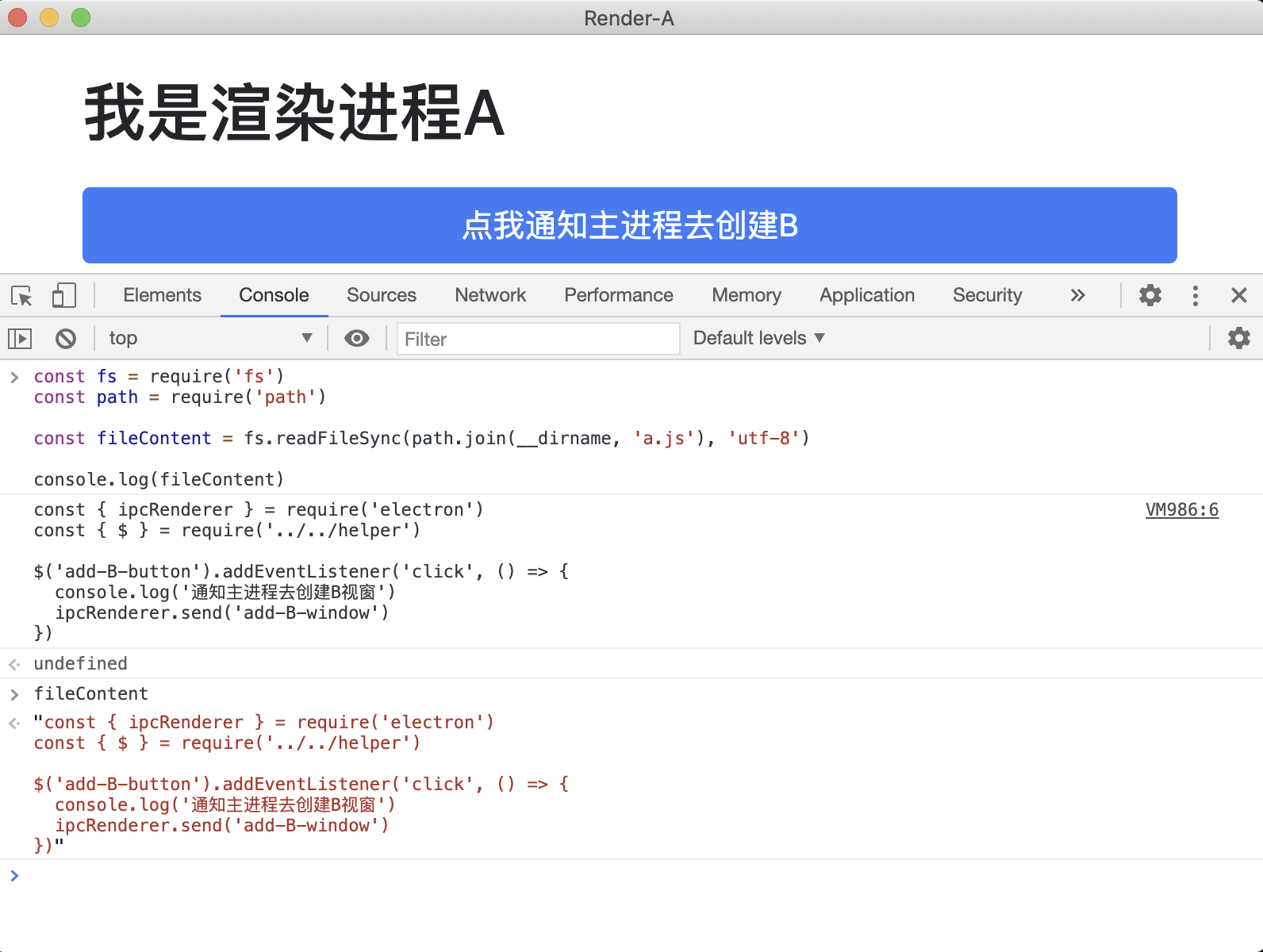This screenshot has height=952, width=1263.
Task: Open the Default levels dropdown
Action: pyautogui.click(x=759, y=338)
